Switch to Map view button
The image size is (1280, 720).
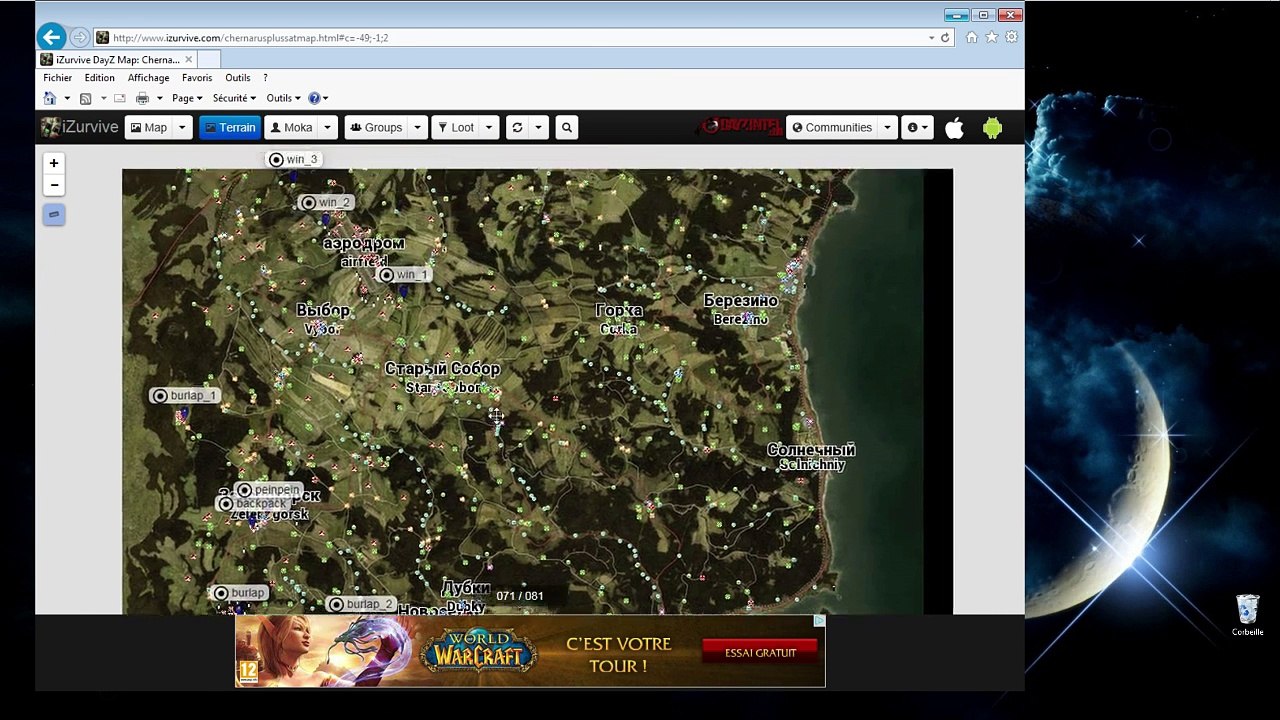point(148,127)
